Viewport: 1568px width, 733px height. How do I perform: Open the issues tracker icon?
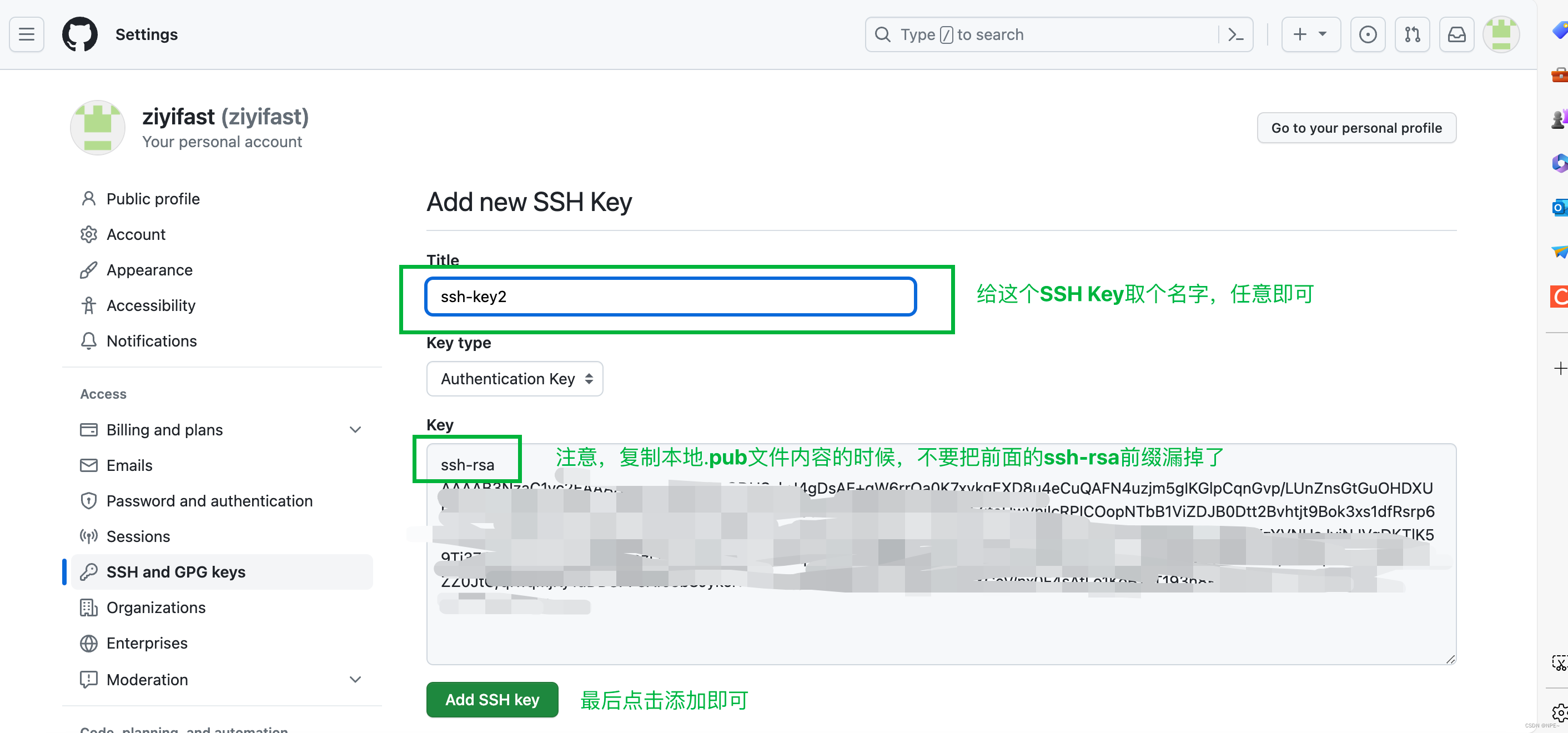[1368, 34]
